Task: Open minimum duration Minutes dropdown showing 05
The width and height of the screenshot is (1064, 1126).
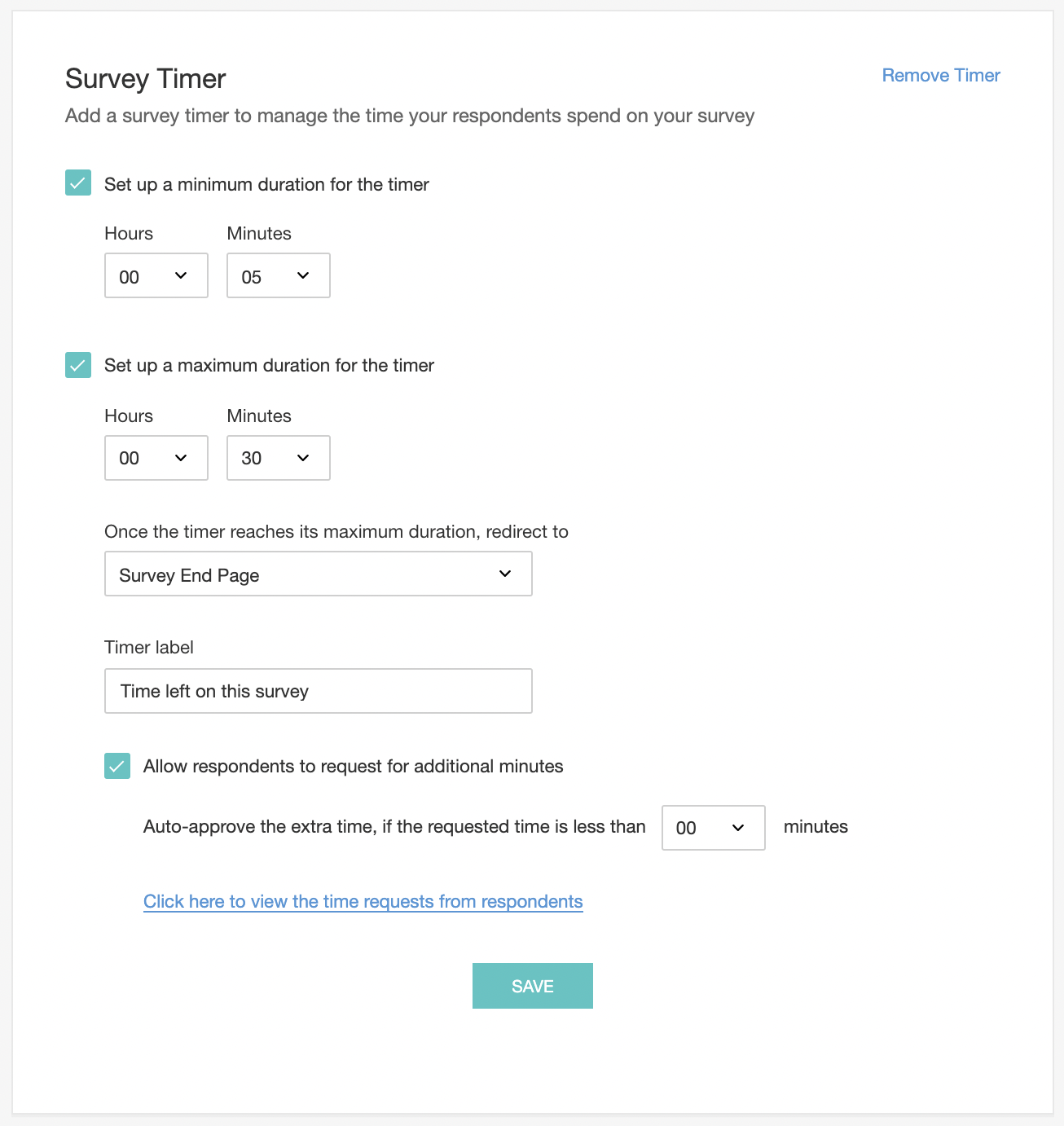Action: pos(279,275)
